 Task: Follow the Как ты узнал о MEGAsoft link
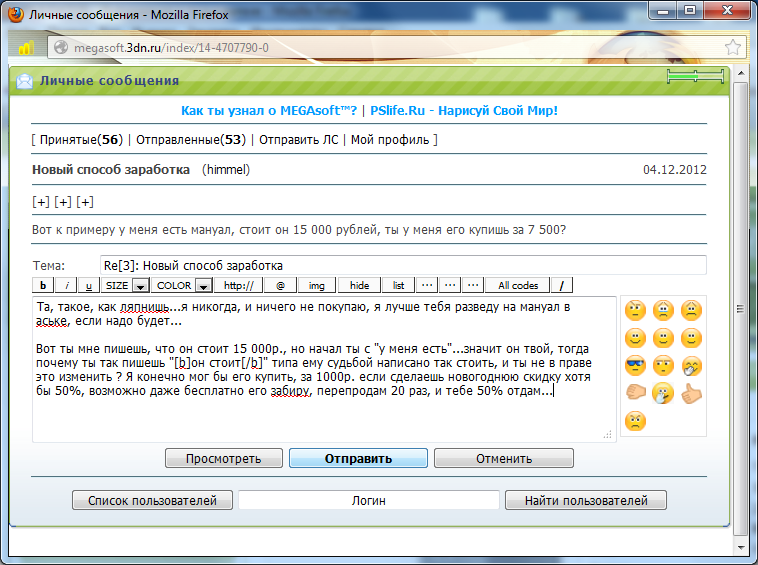pos(269,110)
